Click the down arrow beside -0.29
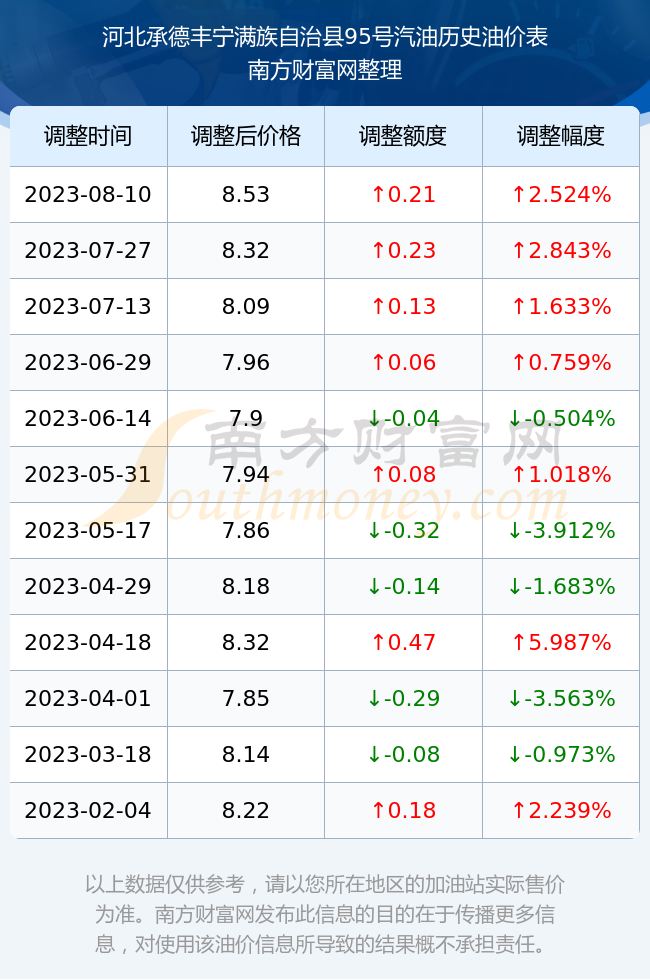 click(374, 698)
